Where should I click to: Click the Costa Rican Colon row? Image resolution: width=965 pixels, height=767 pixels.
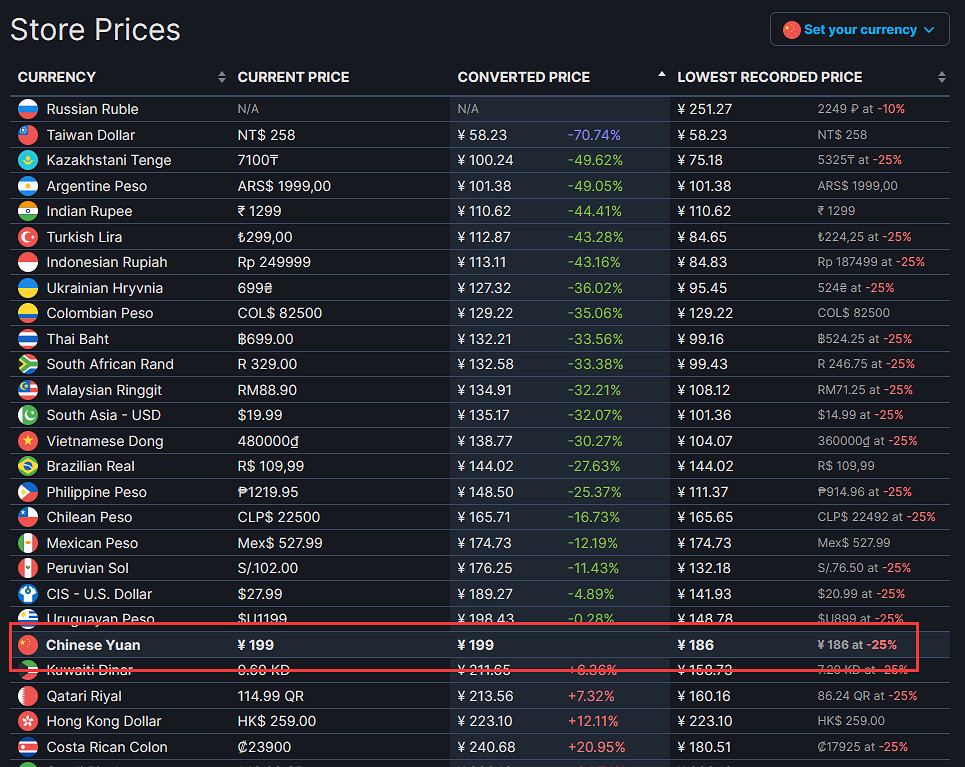point(107,747)
